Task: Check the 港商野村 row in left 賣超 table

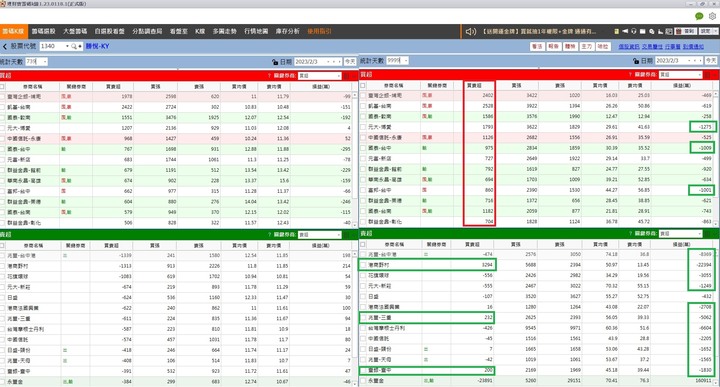Action: [x=2, y=266]
